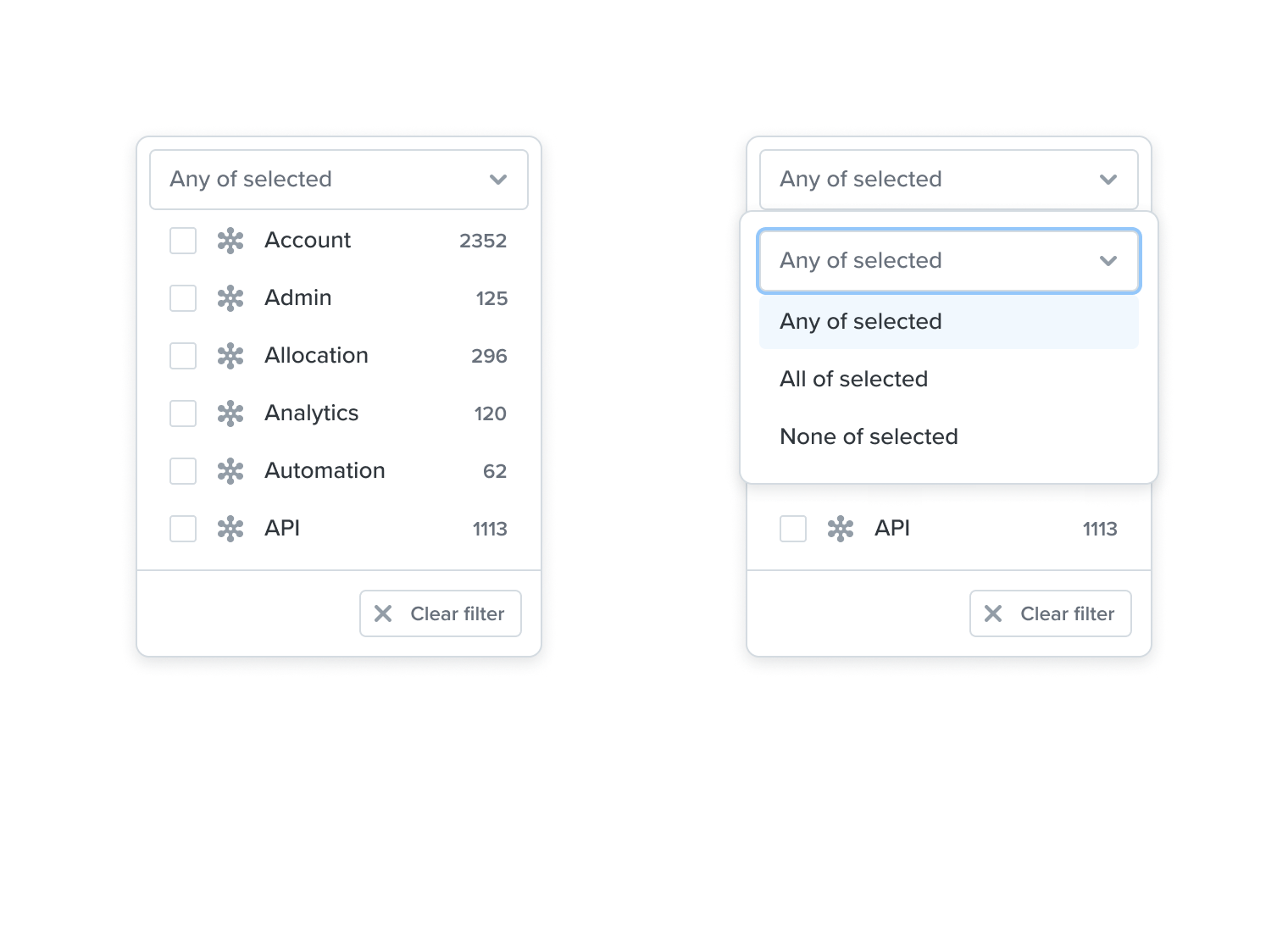Click Clear filter in the right panel
The height and width of the screenshot is (949, 1288).
tap(1051, 613)
